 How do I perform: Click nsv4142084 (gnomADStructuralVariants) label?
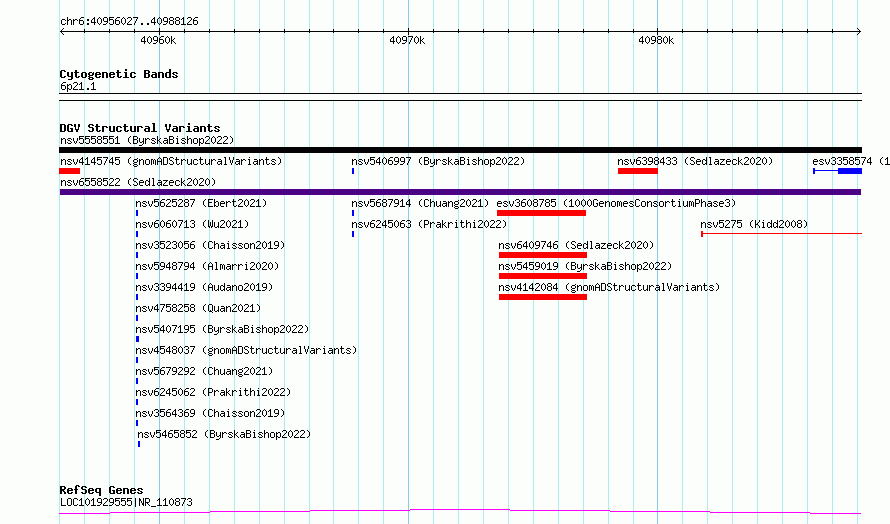(609, 287)
